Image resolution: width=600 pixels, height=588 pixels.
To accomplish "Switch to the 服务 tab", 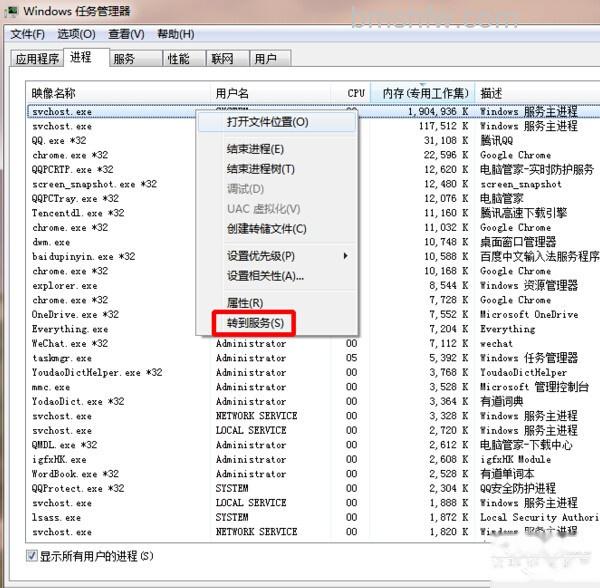I will coord(136,59).
